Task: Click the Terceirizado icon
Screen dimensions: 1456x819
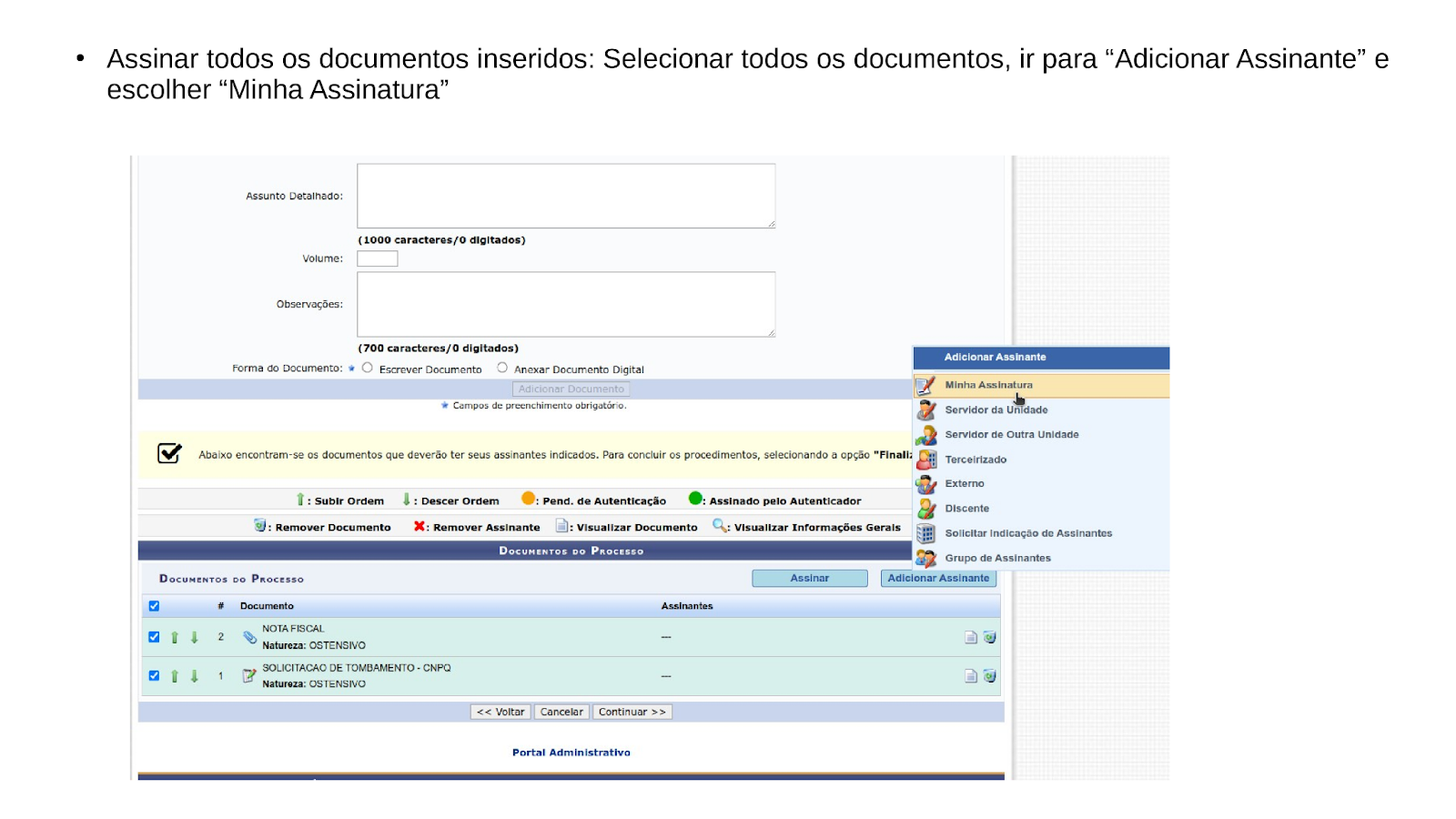Action: click(926, 460)
